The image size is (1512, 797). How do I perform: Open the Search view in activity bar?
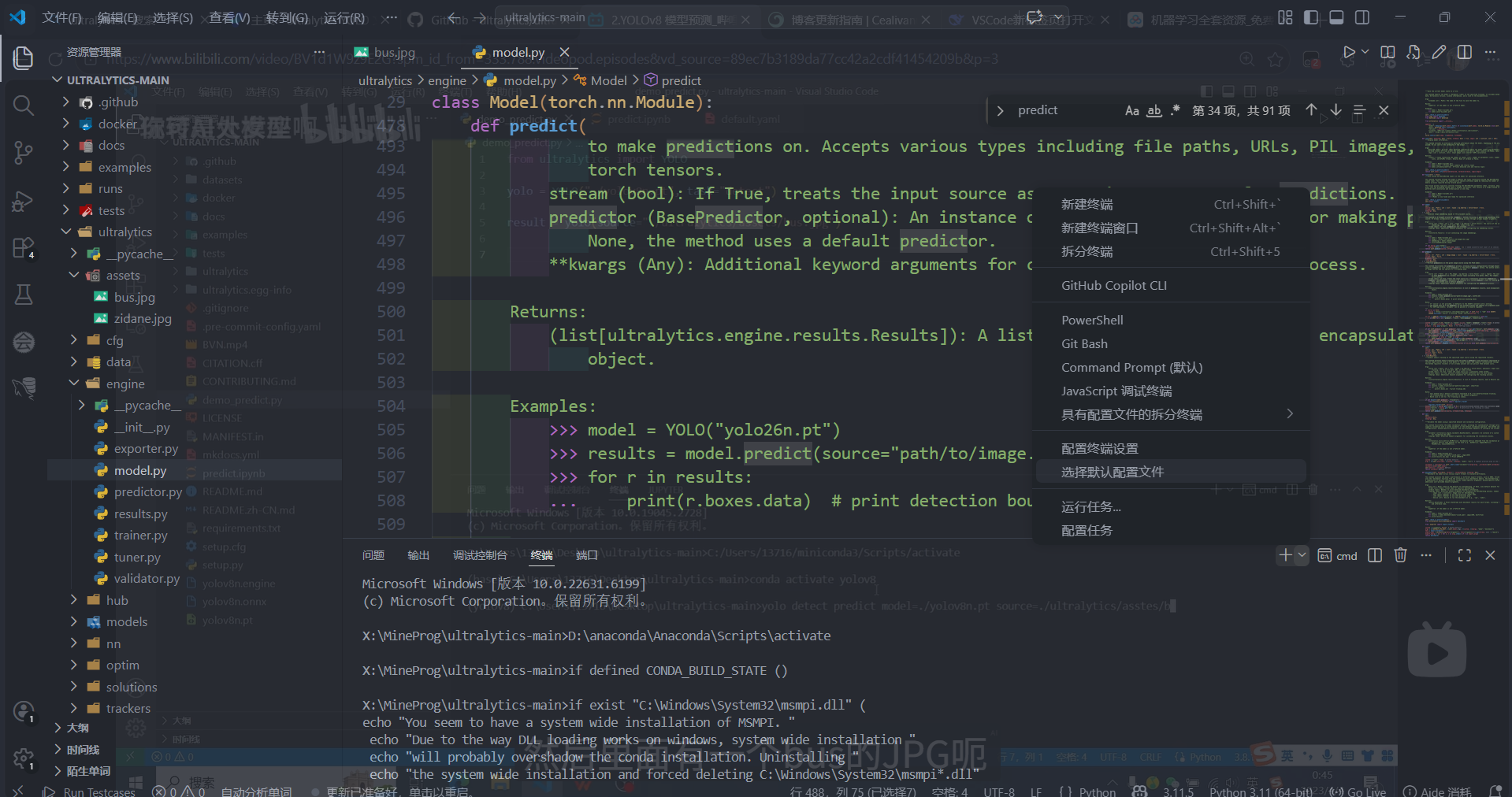(24, 105)
